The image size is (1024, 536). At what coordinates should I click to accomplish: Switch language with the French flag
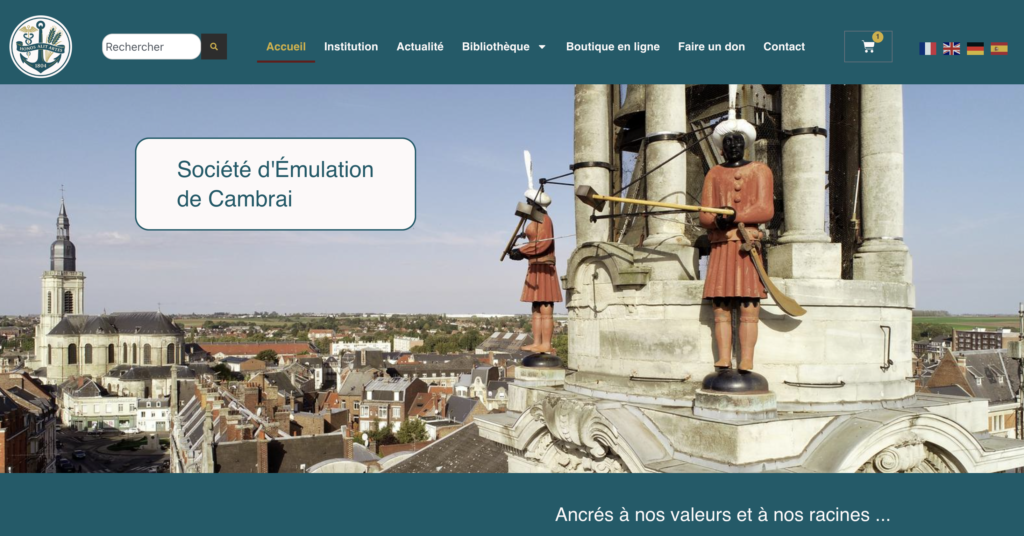tap(927, 48)
